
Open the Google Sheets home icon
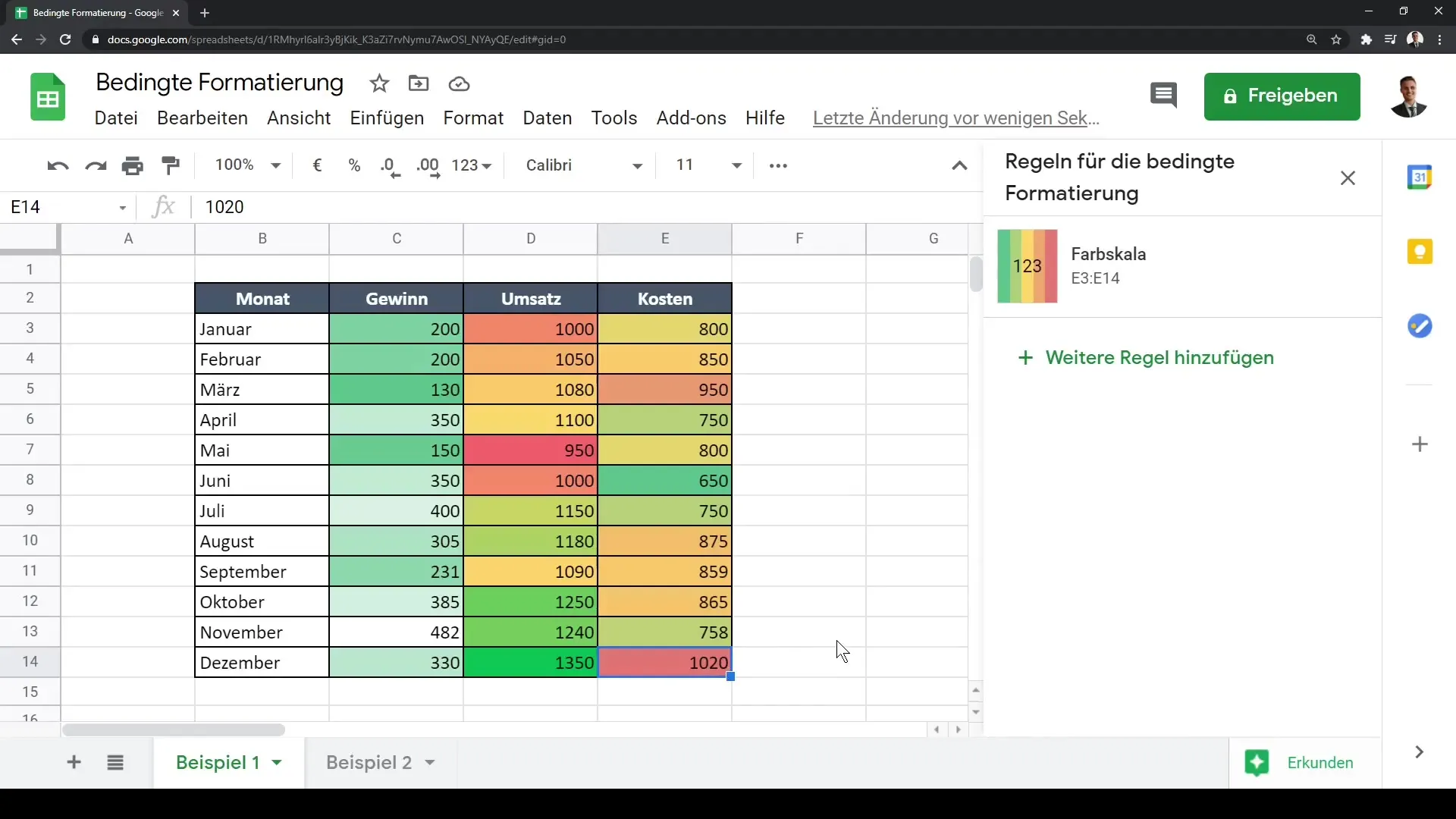(48, 97)
